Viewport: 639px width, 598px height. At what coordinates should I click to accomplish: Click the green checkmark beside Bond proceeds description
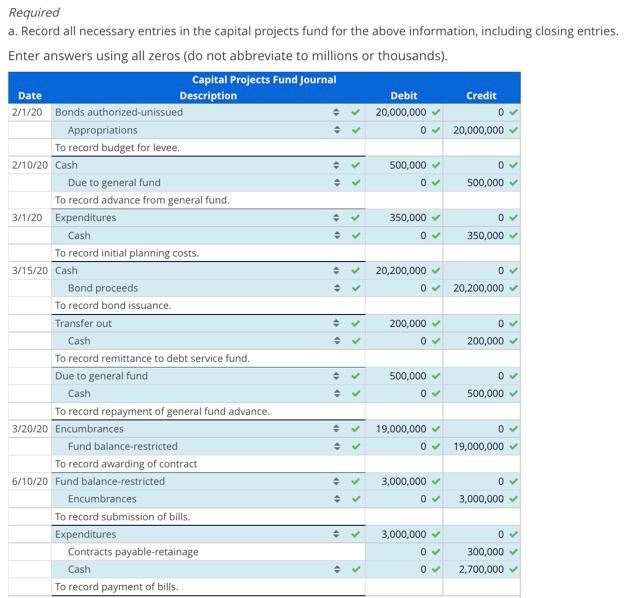(x=356, y=288)
